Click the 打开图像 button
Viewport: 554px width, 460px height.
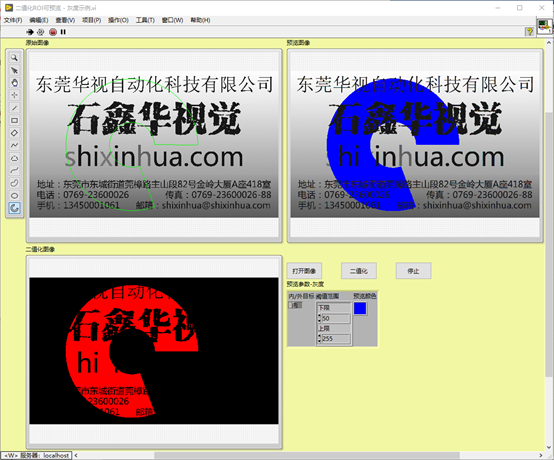click(304, 271)
